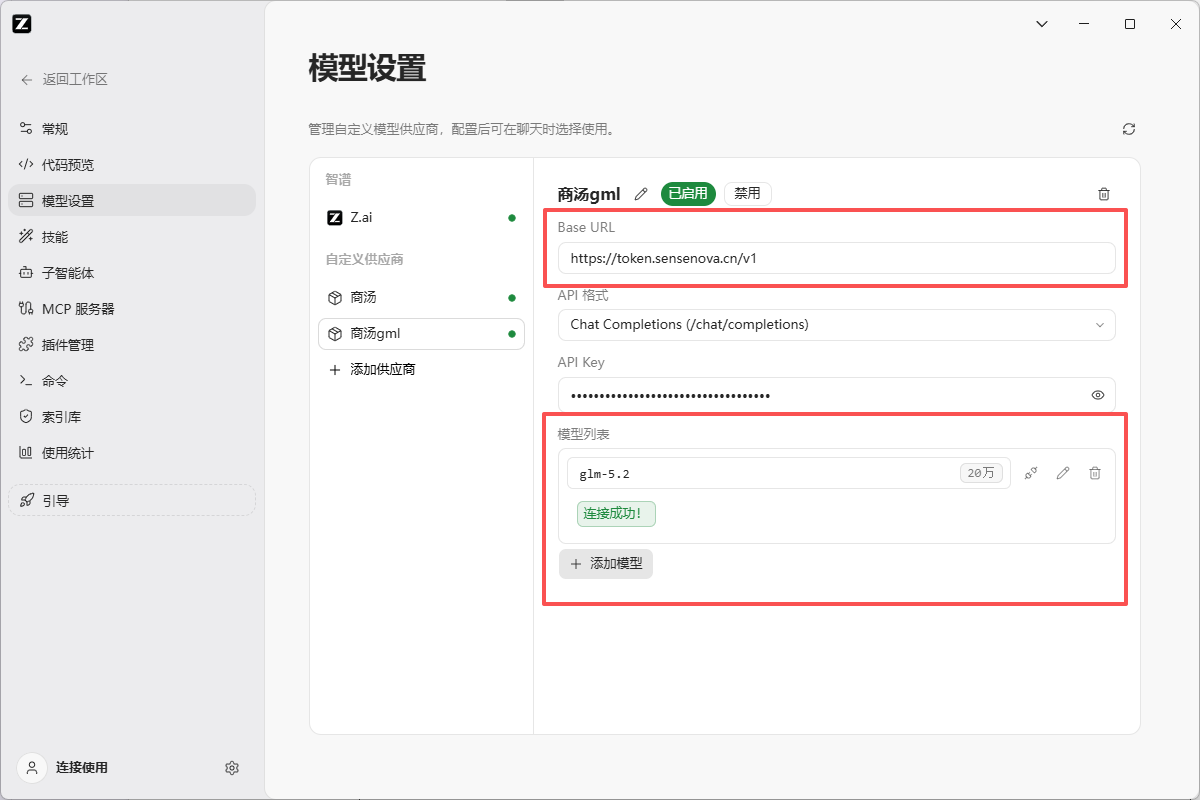Edit the 商汤gml provider name
This screenshot has height=800, width=1200.
tap(641, 194)
